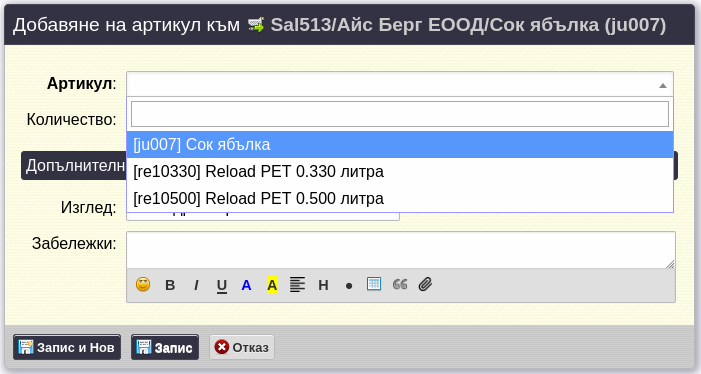The width and height of the screenshot is (701, 374).
Task: Insert a table with grid icon
Action: point(374,284)
